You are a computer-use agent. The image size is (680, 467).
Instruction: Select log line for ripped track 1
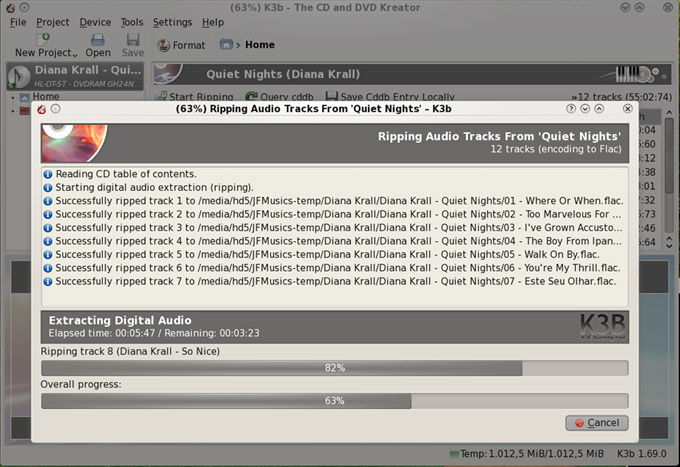click(x=335, y=201)
